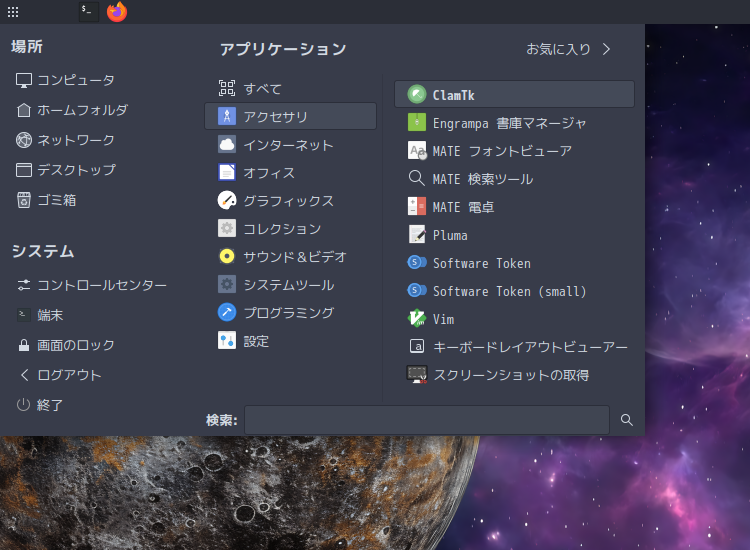The width and height of the screenshot is (750, 550).
Task: Select the インターネット category
Action: [x=290, y=144]
